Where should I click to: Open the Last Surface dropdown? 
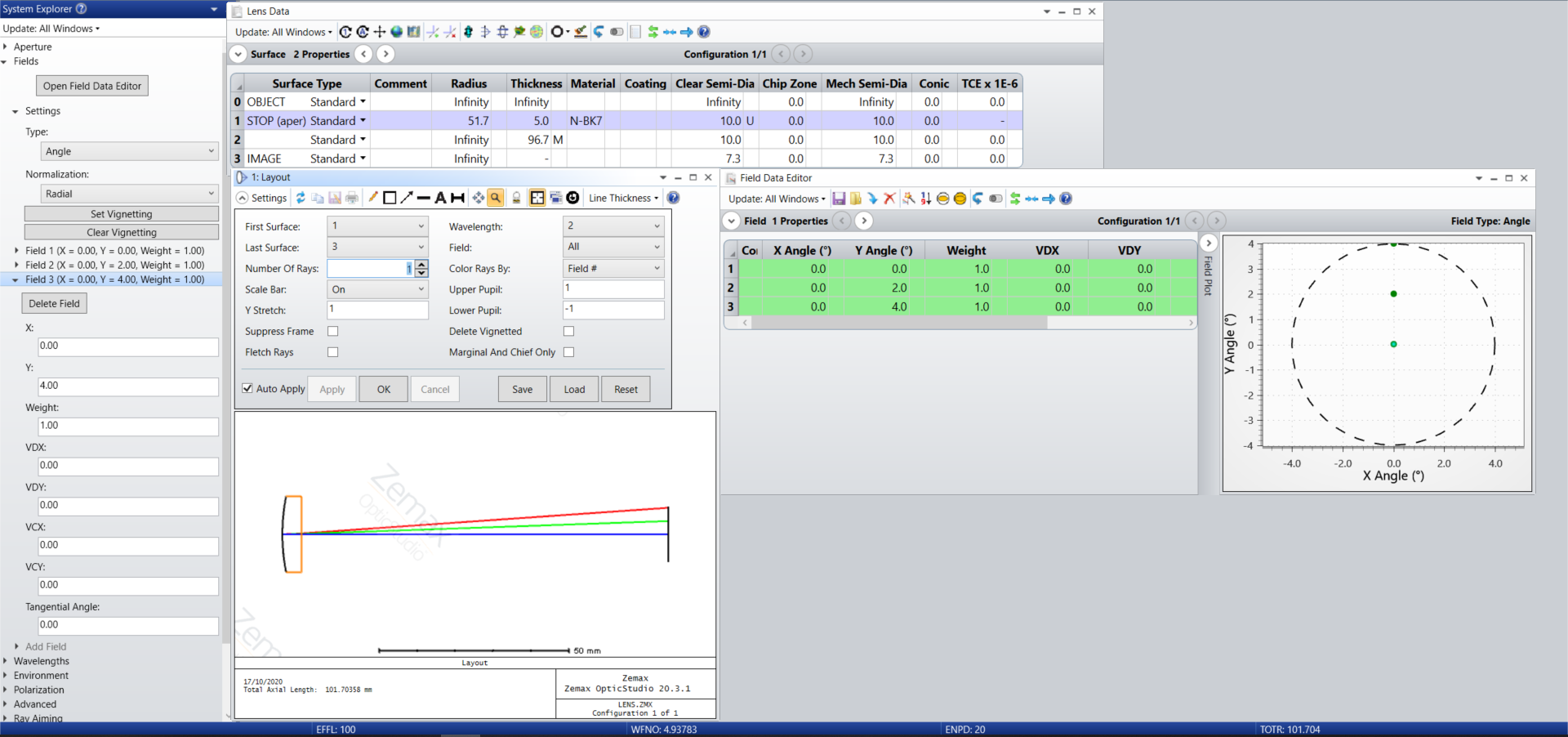pos(377,247)
